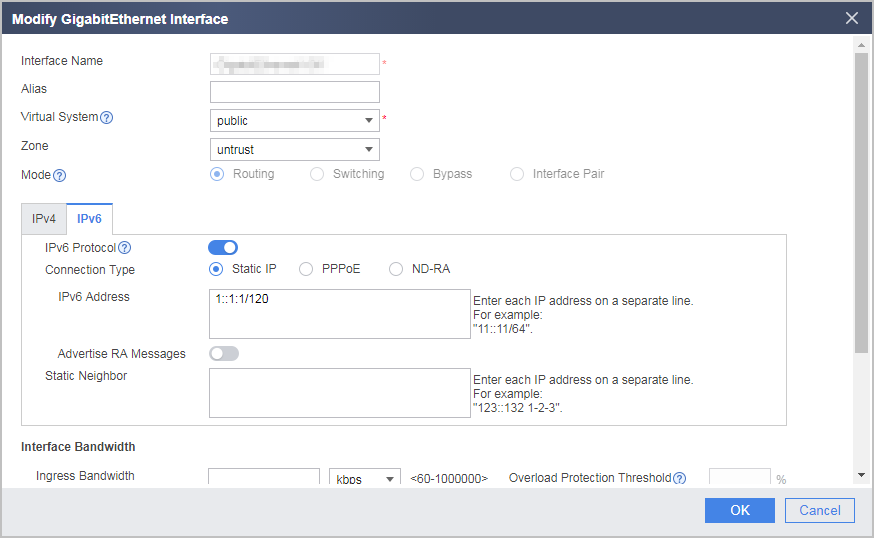Viewport: 874px width, 538px height.
Task: Confirm changes with OK button
Action: tap(740, 510)
